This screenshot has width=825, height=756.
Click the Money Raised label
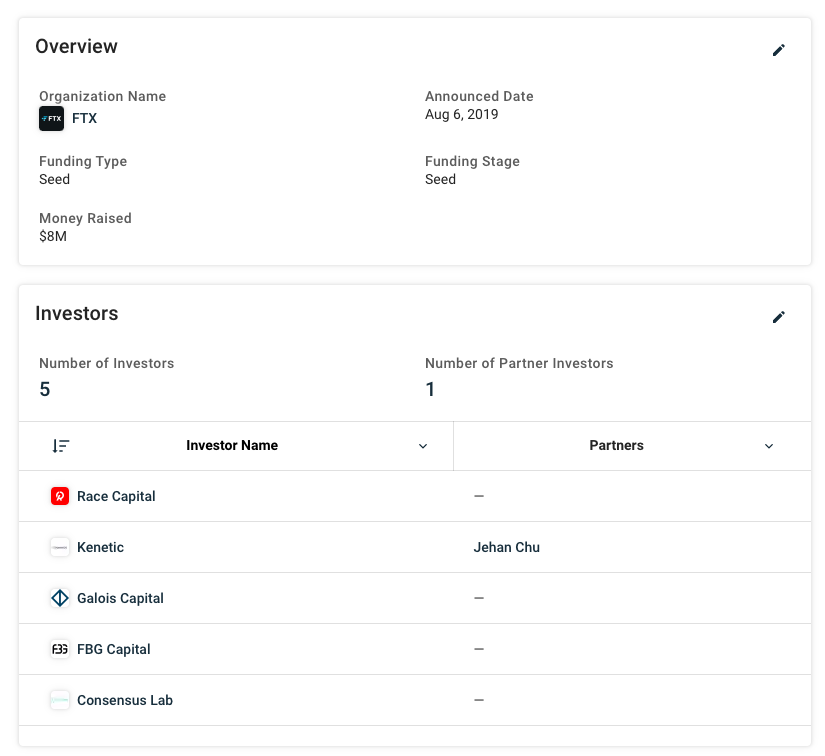coord(85,218)
